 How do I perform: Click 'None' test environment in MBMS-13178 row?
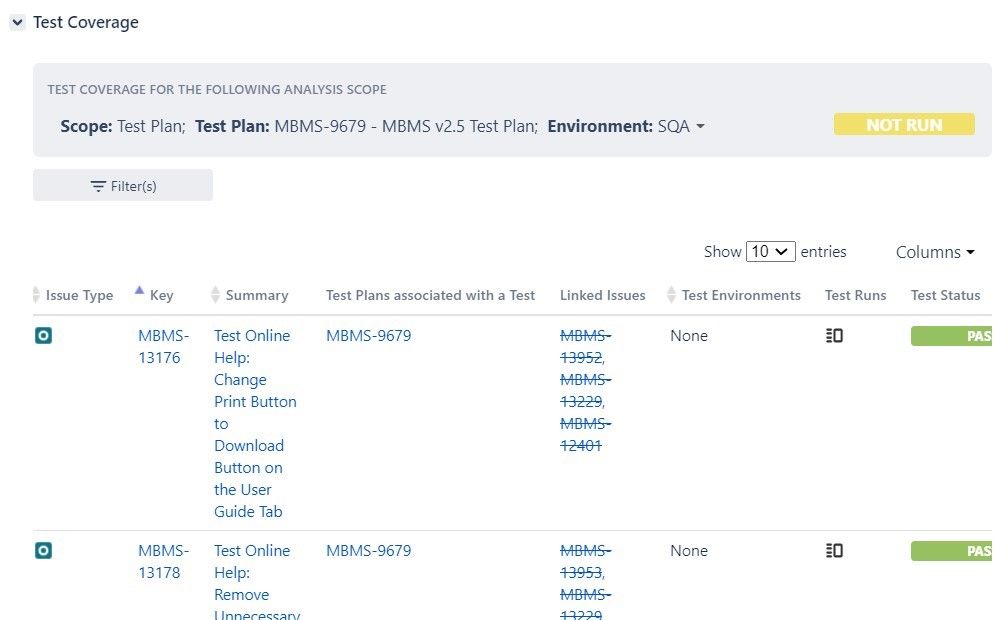pos(688,550)
